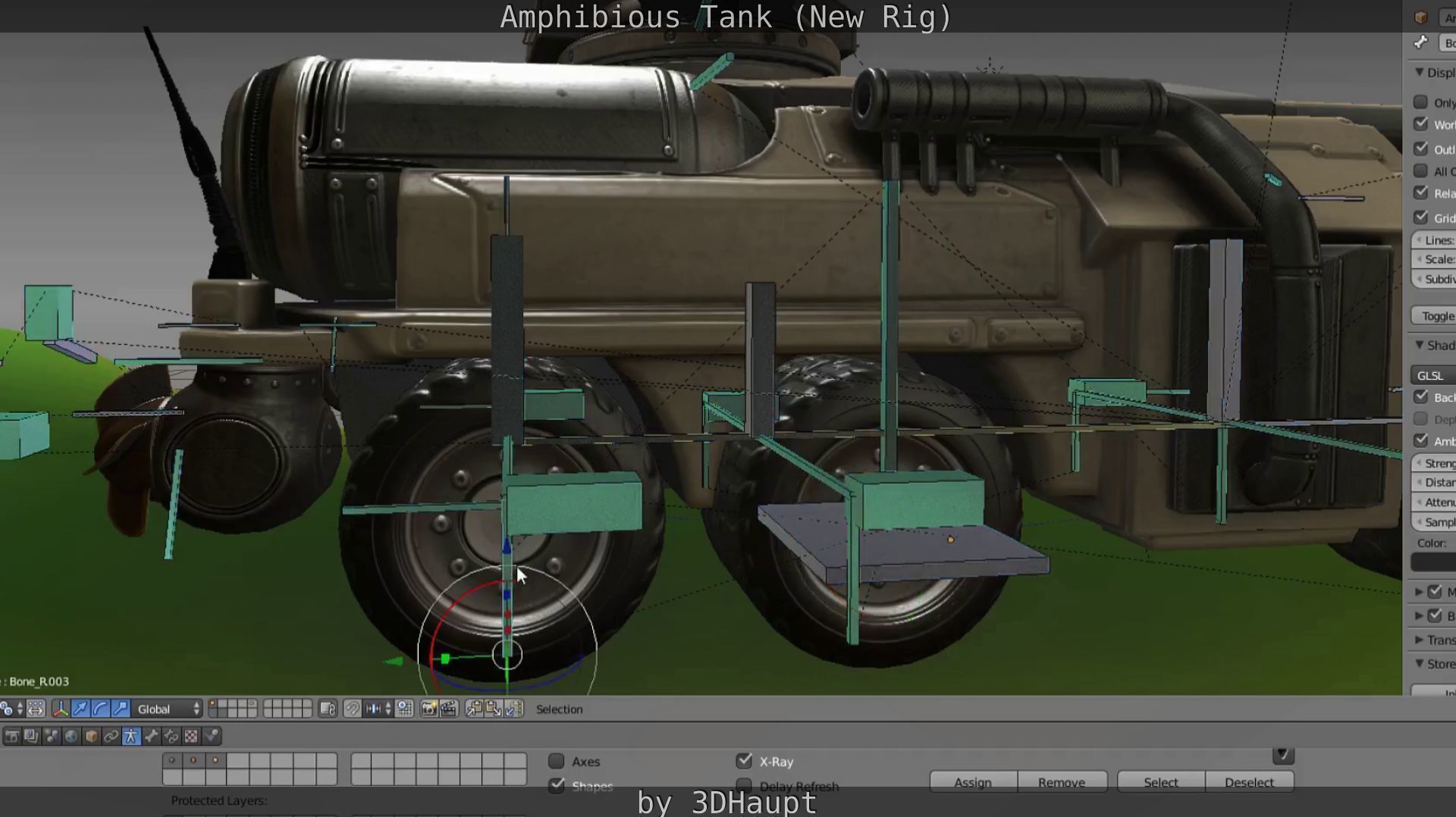Screen dimensions: 1456x817
Task: Toggle the snap magnet icon
Action: tap(353, 709)
